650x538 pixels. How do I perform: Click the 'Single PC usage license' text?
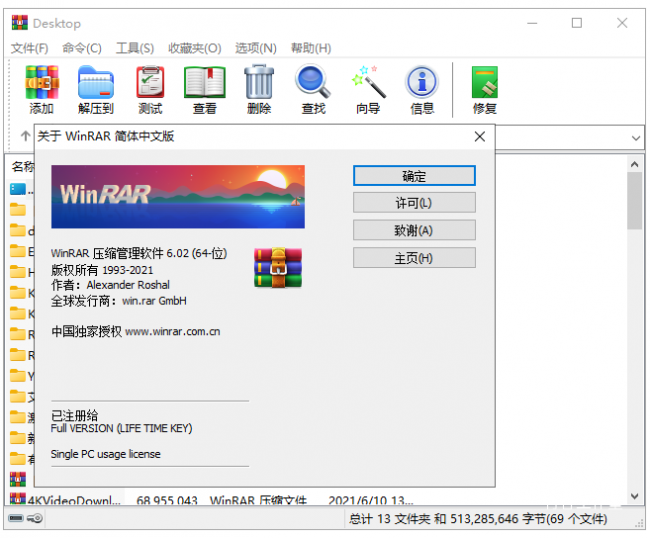(106, 454)
